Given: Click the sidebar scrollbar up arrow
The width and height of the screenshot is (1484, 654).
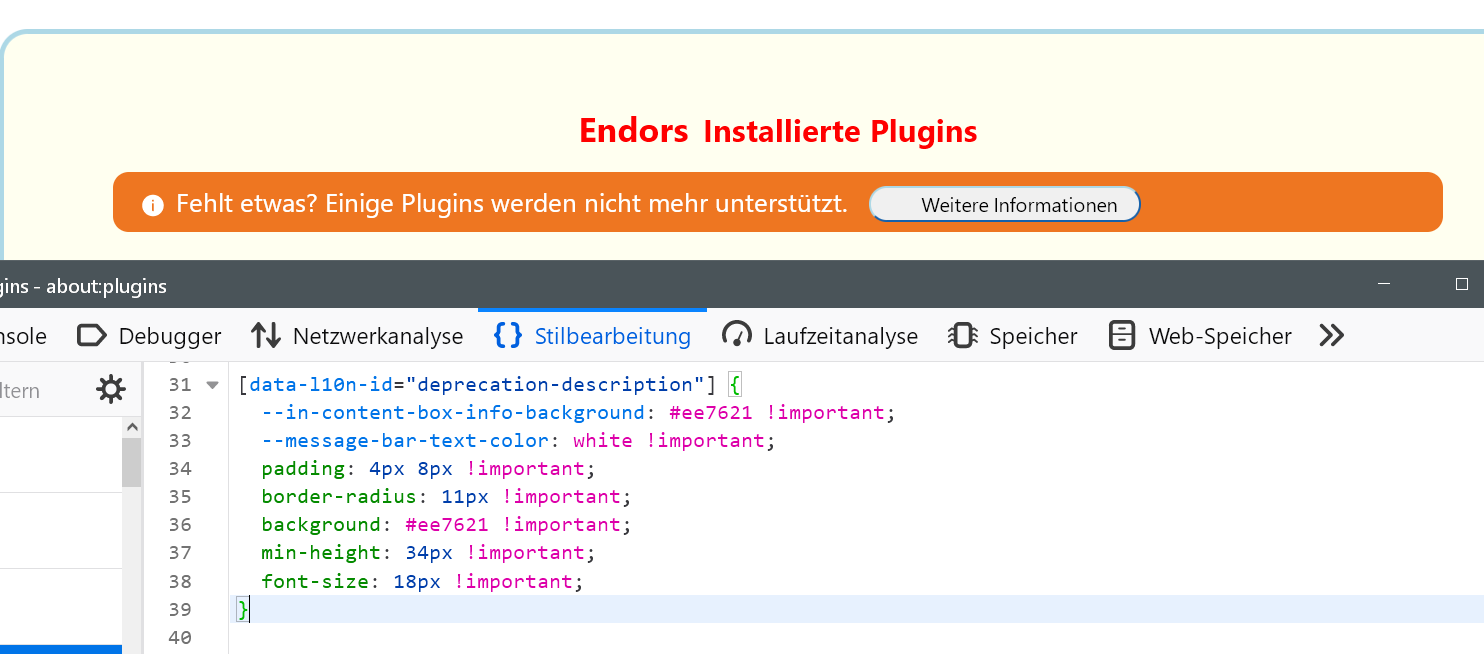Looking at the screenshot, I should (131, 427).
